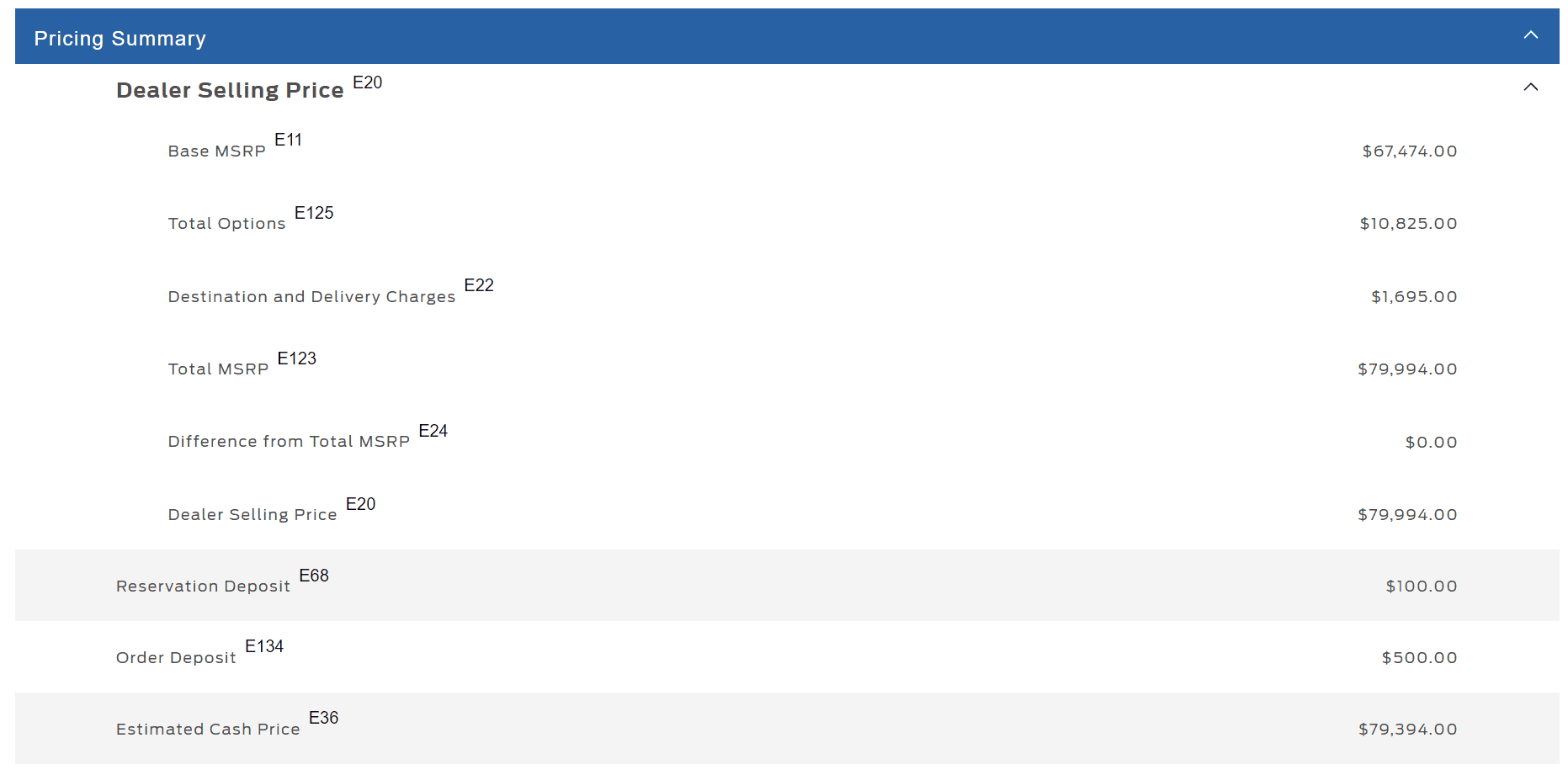
Task: Select Difference from Total MSRP label
Action: (x=289, y=442)
